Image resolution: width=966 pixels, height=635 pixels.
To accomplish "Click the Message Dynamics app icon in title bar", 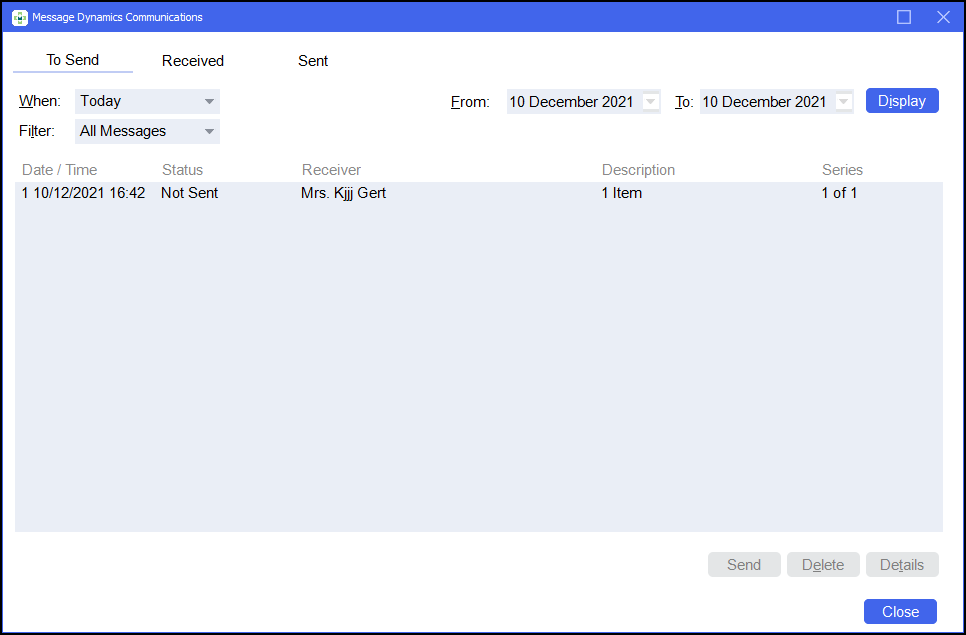I will point(19,17).
